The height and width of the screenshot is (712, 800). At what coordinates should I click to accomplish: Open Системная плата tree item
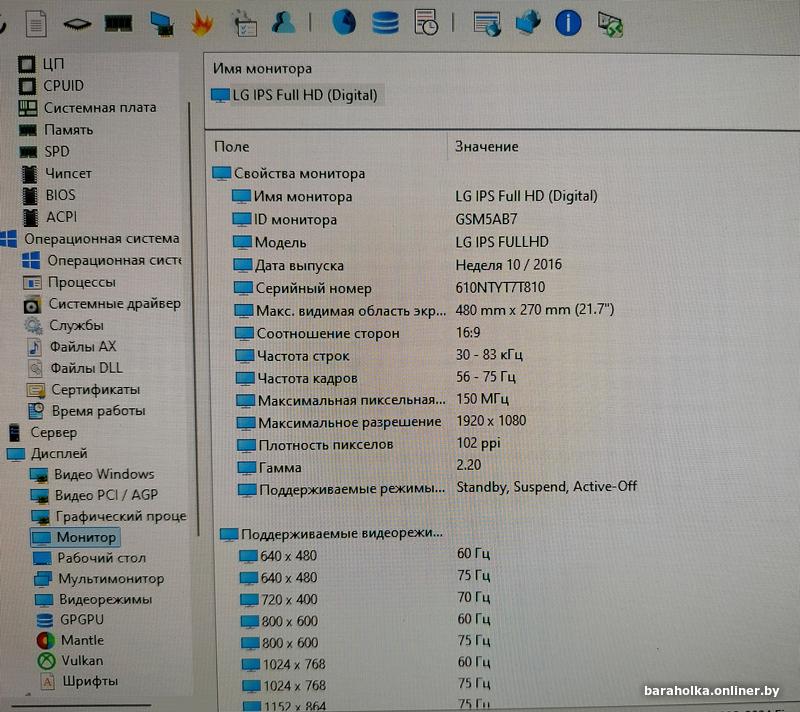(x=87, y=108)
